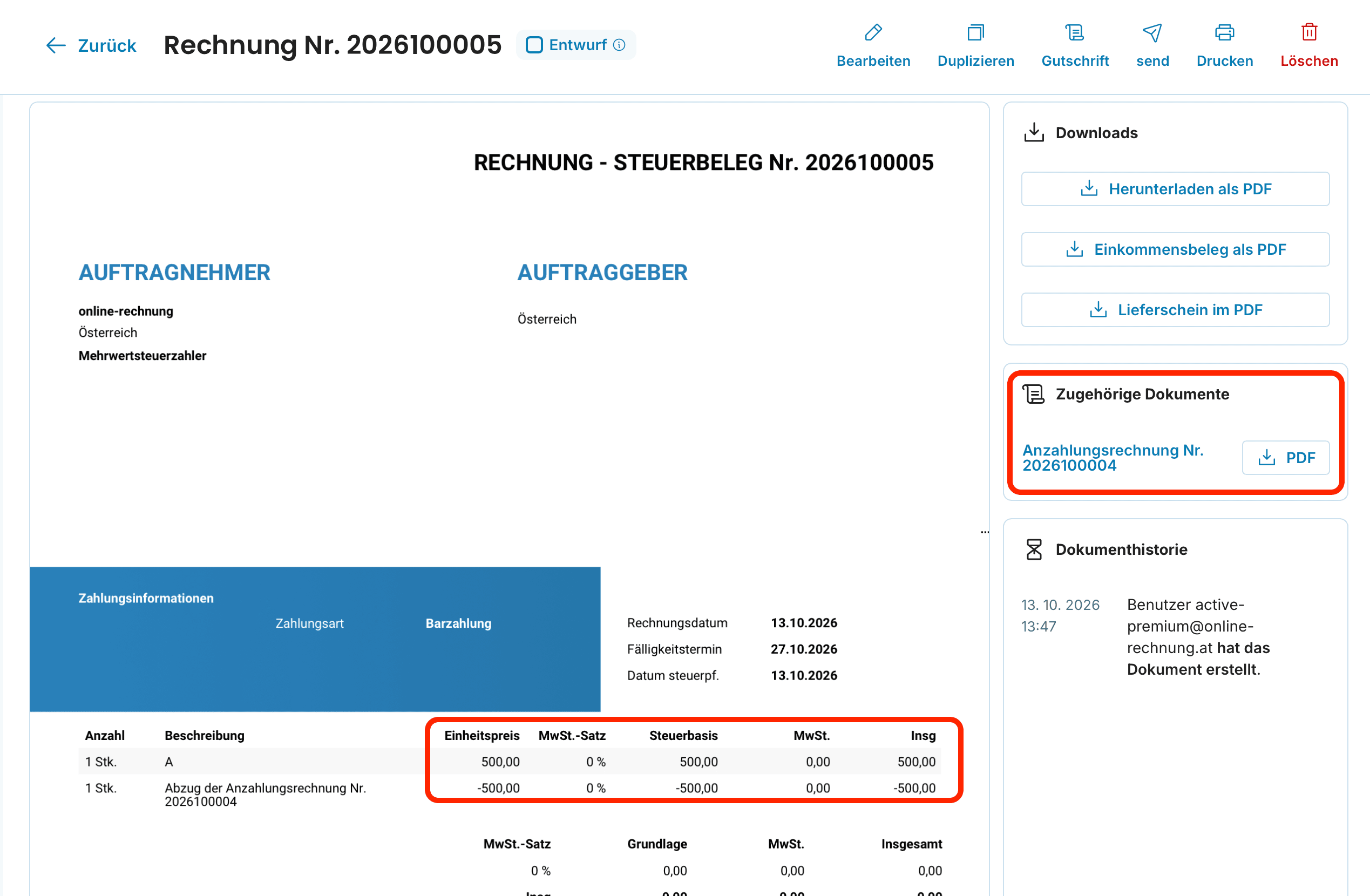Screen dimensions: 1370x896
Task: Click the AUFTRAGGEBER heading
Action: (x=602, y=273)
